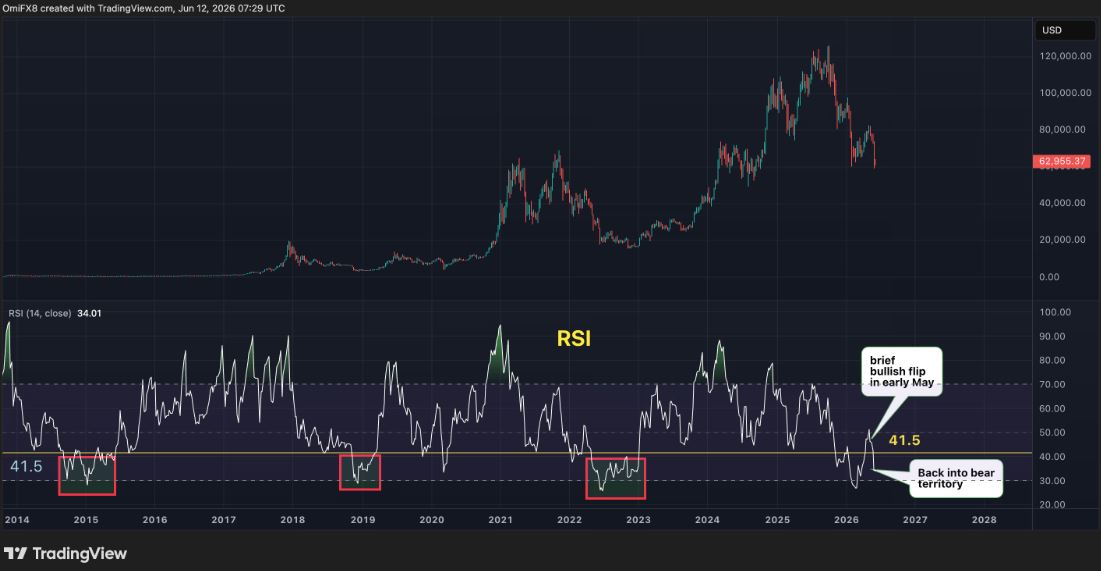Click the red 62,955.37 price label
1101x571 pixels.
point(1062,162)
